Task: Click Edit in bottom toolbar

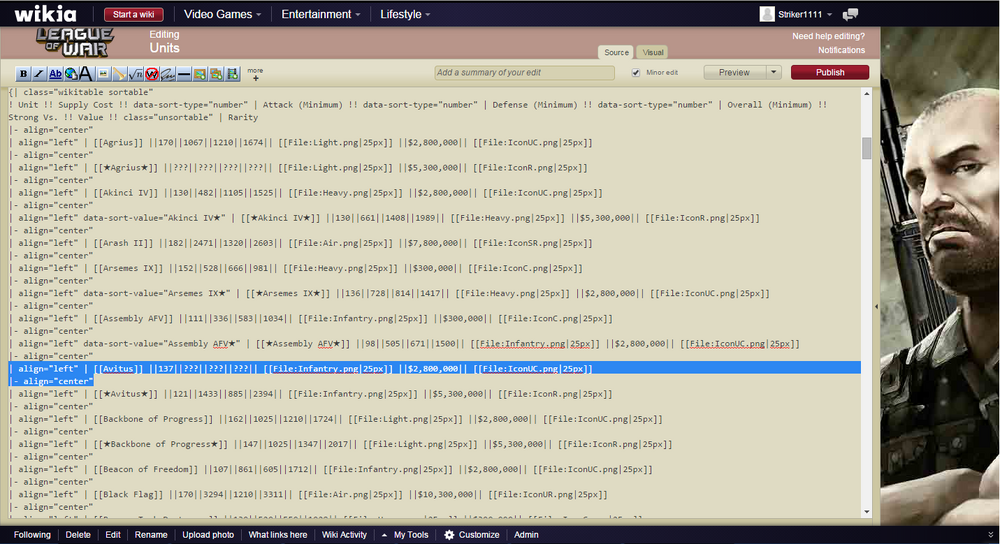Action: (113, 534)
